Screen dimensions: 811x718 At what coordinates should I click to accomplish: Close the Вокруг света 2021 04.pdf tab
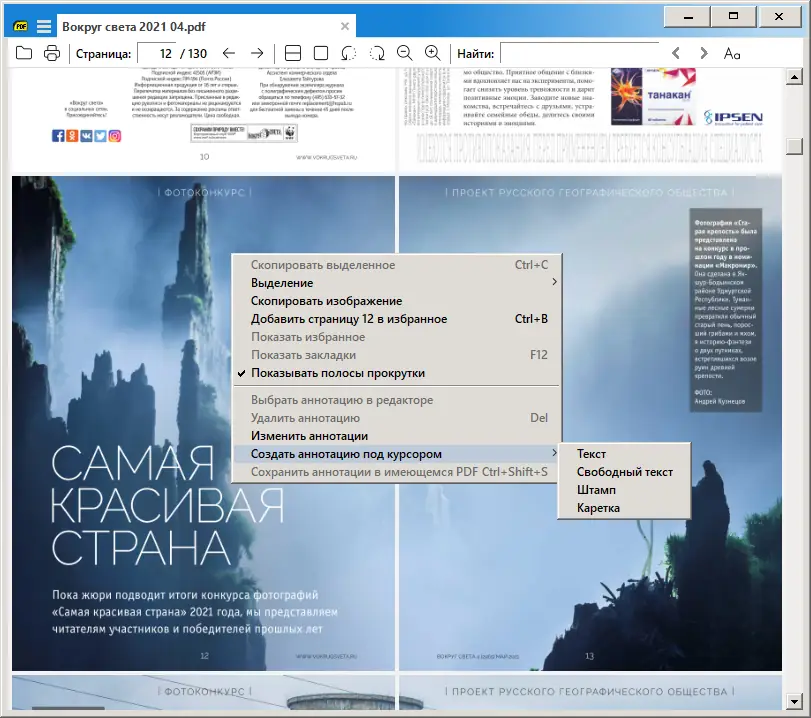tap(345, 26)
